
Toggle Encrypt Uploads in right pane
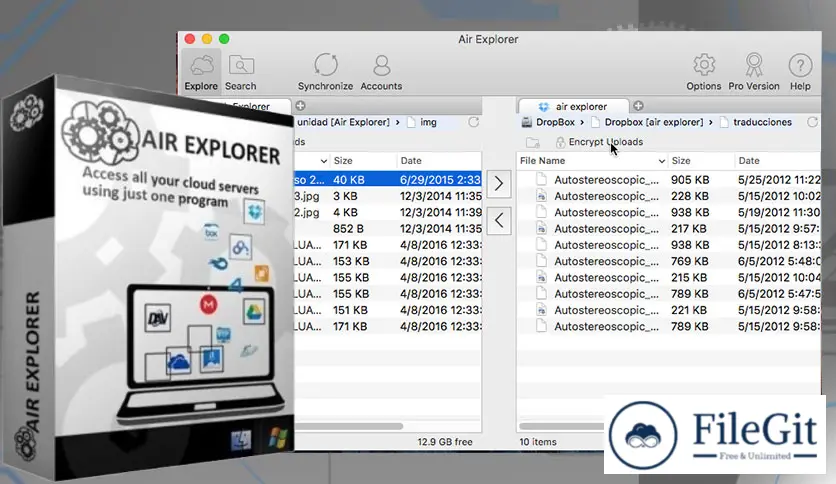point(599,142)
